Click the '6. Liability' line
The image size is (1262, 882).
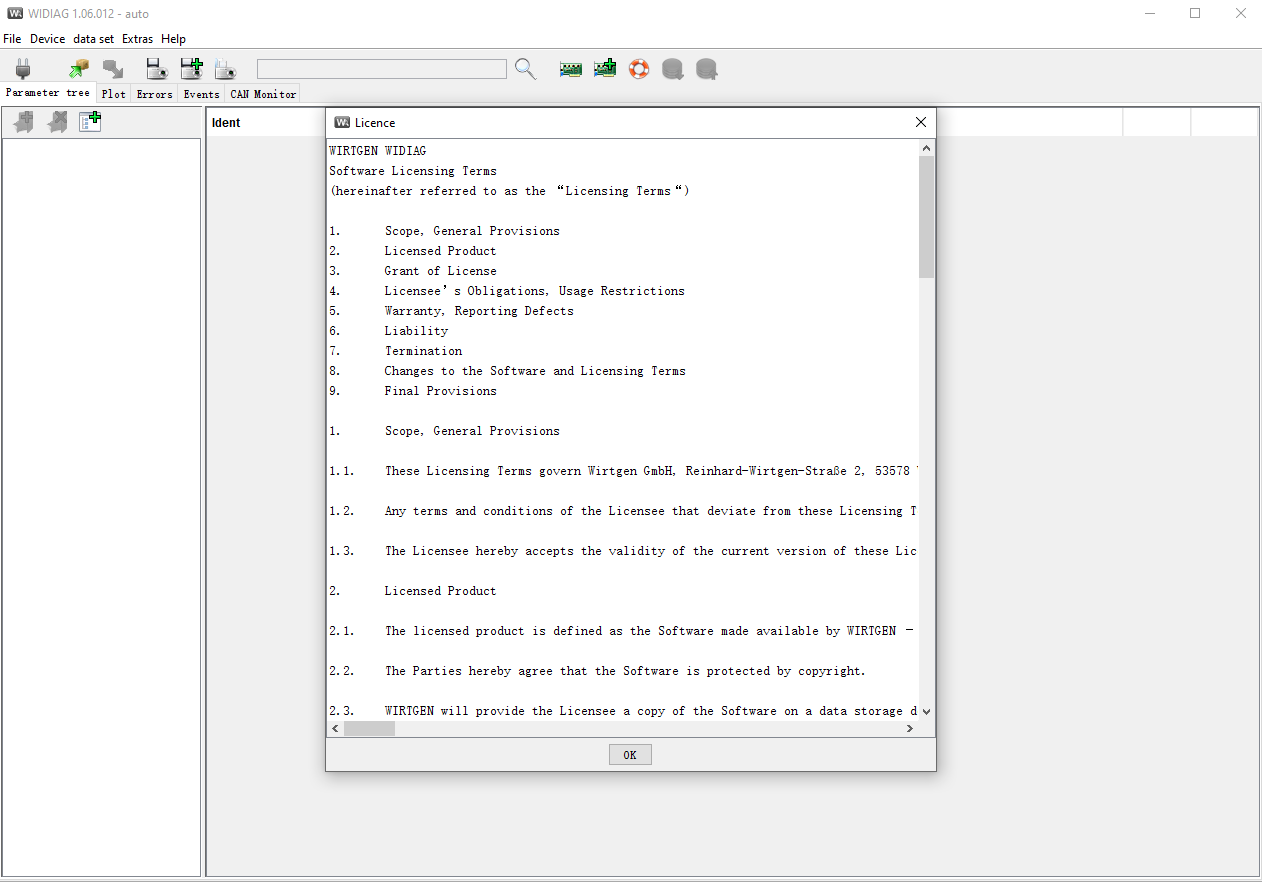click(x=388, y=331)
